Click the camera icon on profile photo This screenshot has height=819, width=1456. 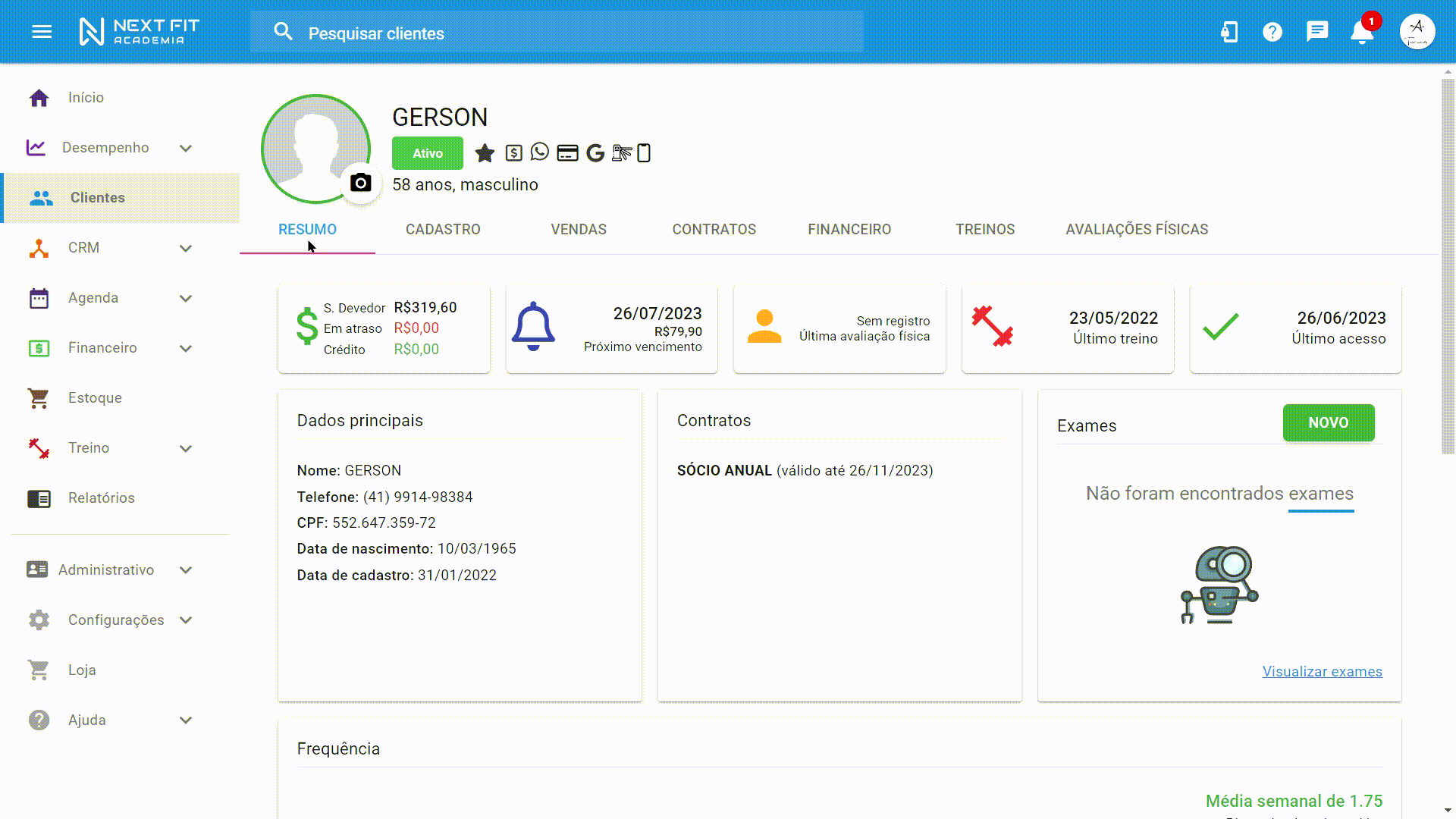click(361, 183)
